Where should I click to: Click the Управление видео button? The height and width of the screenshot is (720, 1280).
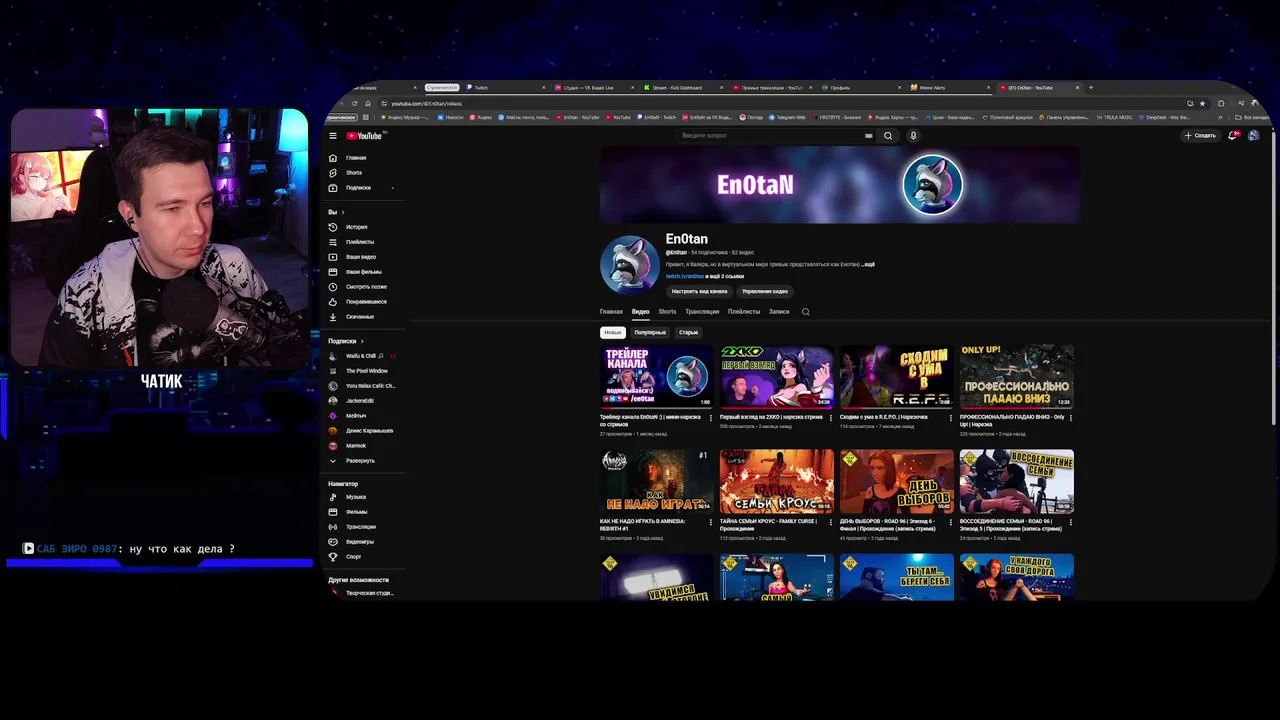765,291
